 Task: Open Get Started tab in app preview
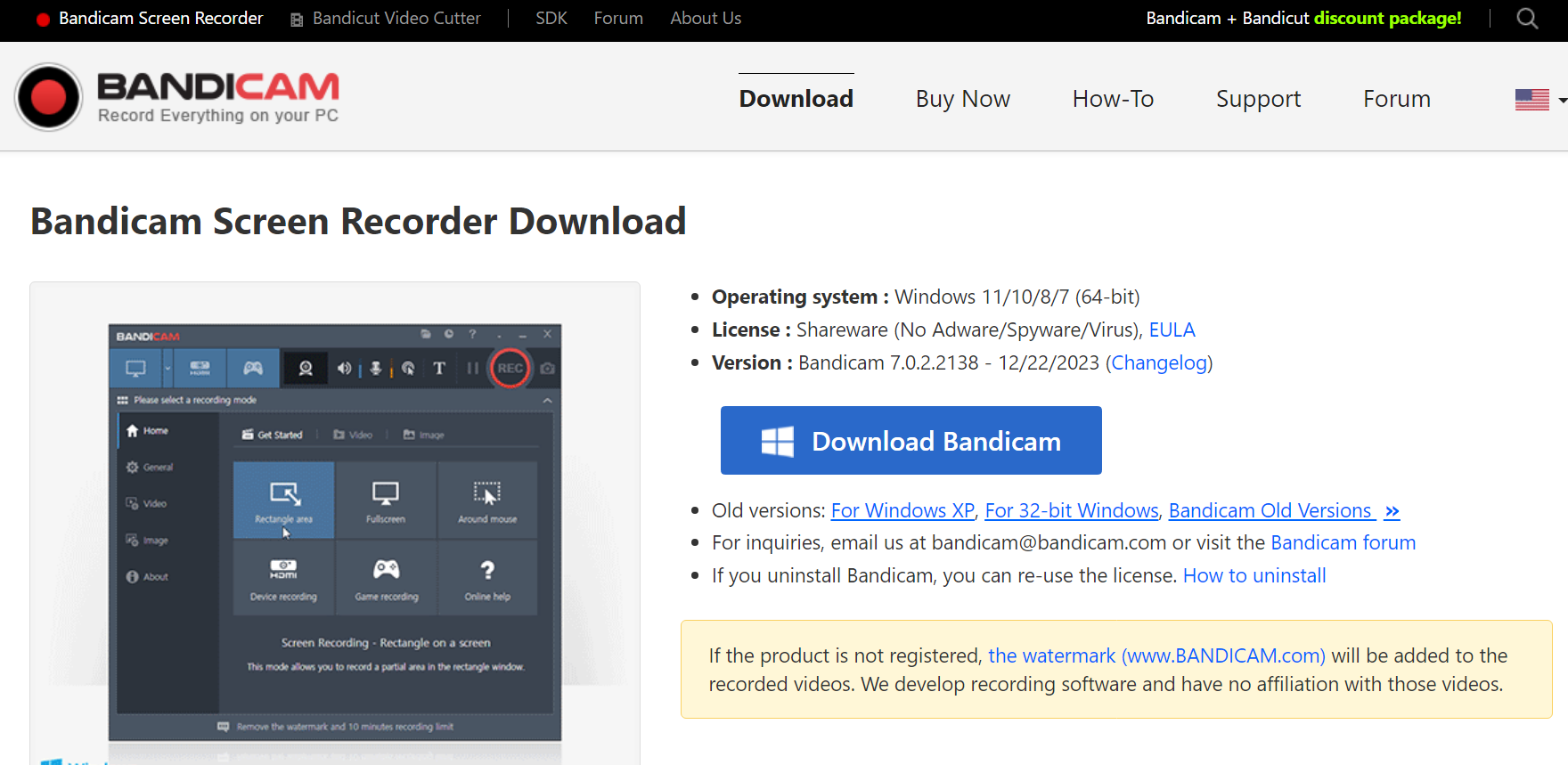tap(273, 435)
